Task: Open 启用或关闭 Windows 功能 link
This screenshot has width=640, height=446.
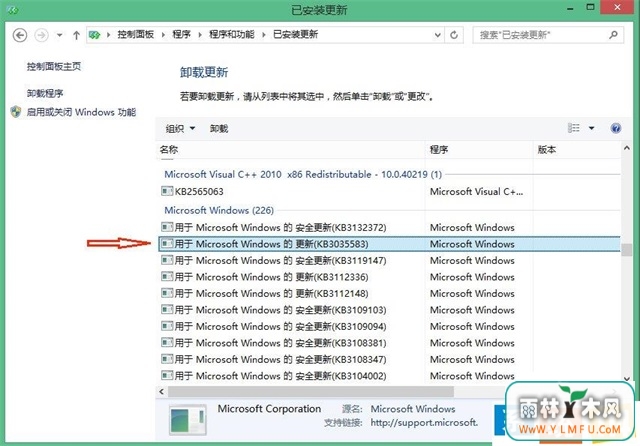Action: (81, 112)
